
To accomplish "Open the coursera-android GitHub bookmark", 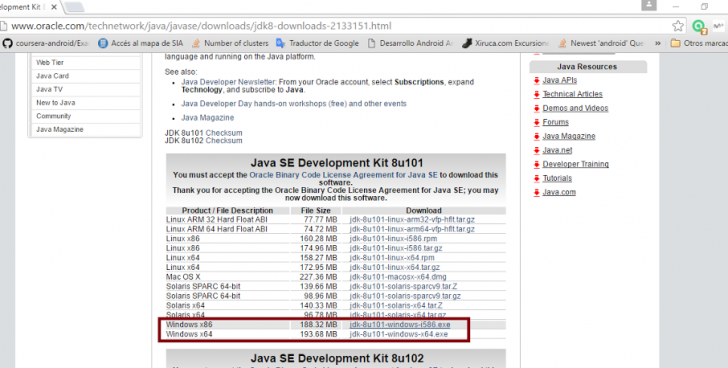I will pos(46,43).
